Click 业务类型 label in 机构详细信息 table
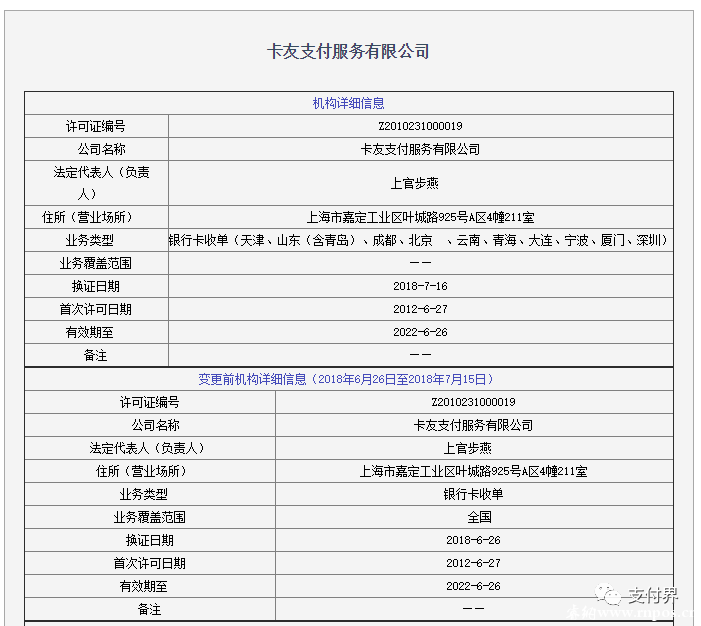This screenshot has height=626, width=701. [89, 241]
